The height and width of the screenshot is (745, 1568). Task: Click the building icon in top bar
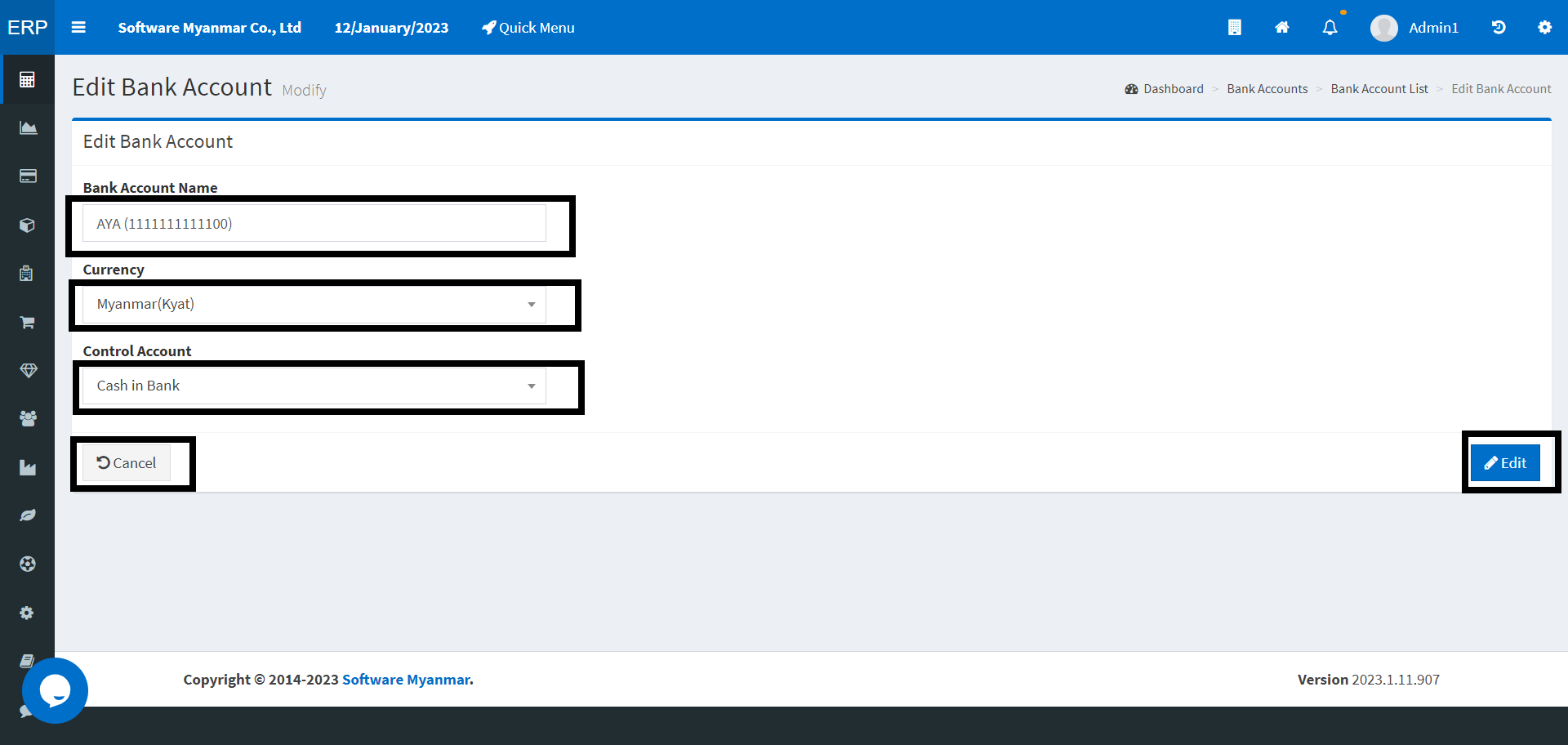1235,27
